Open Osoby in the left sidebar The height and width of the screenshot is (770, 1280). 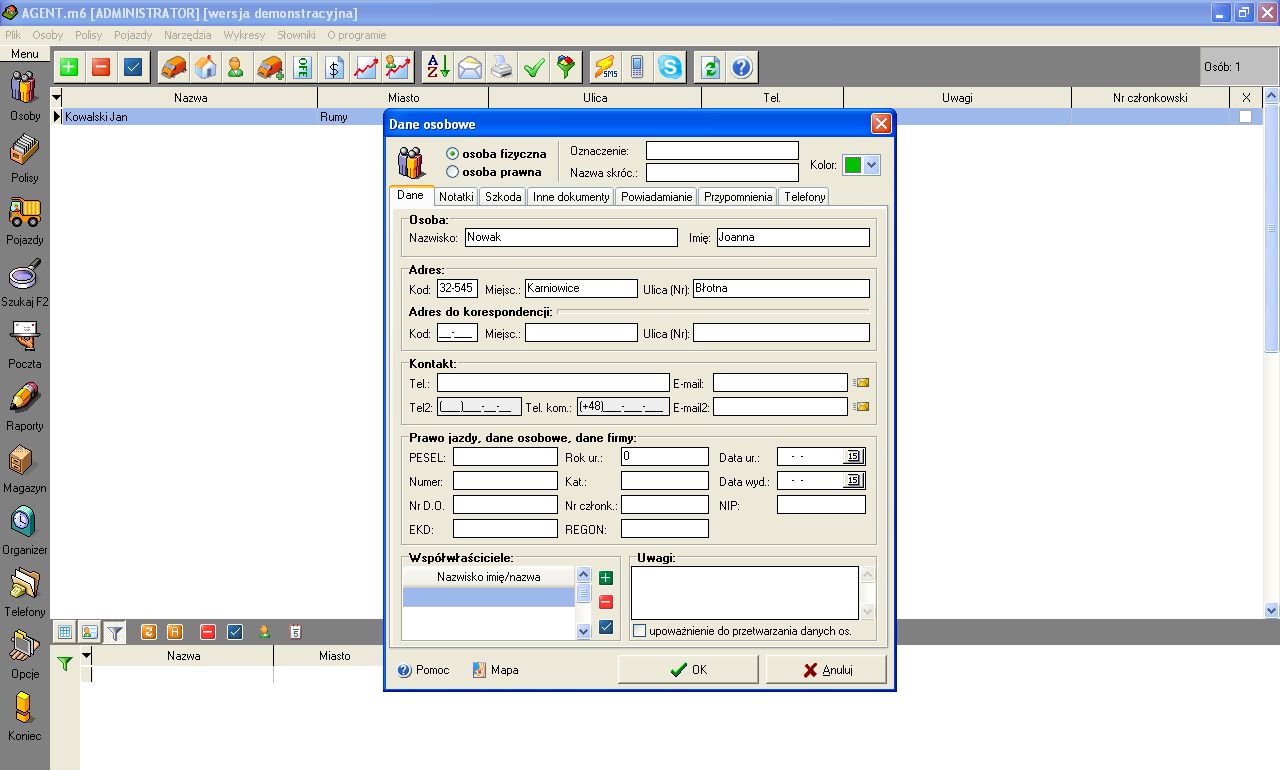(x=25, y=96)
